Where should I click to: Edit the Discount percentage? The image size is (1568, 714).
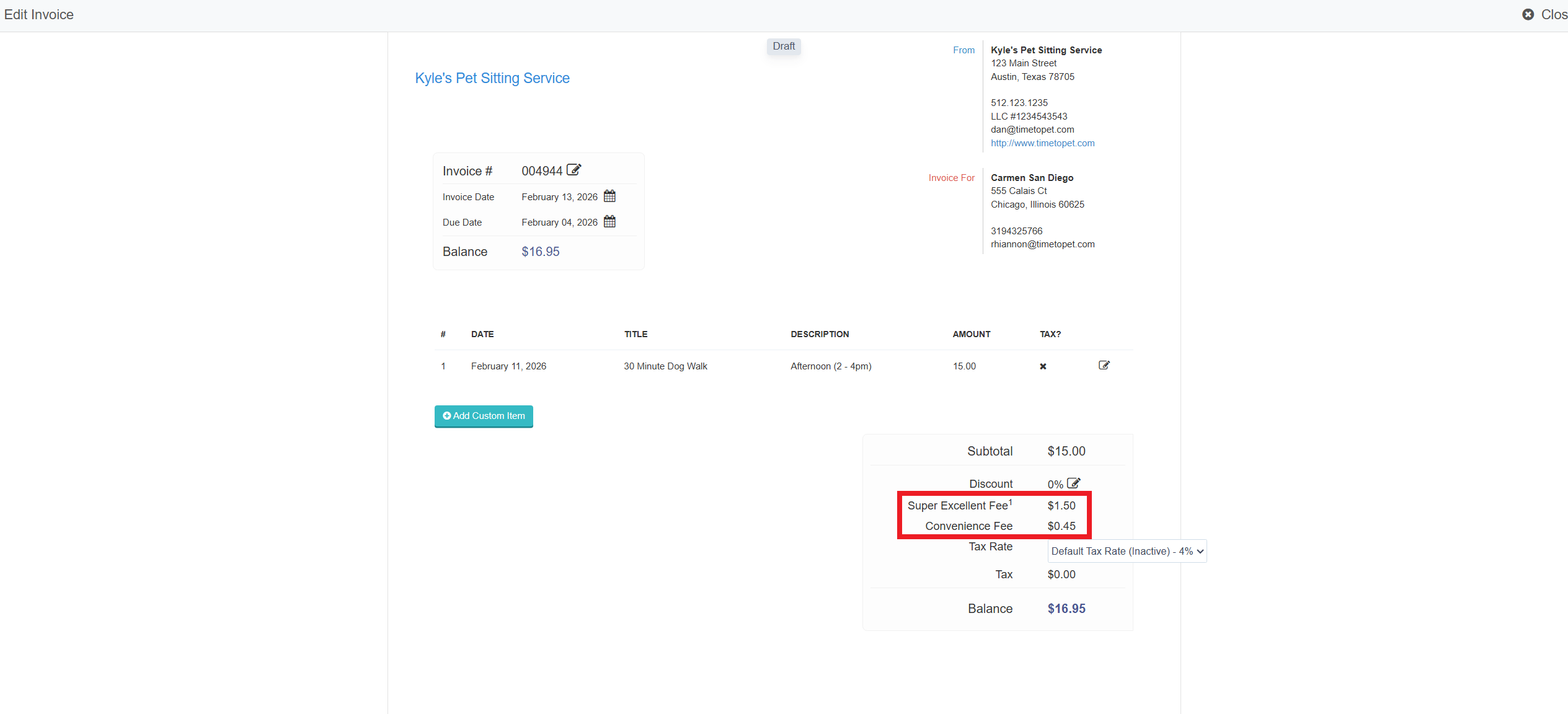[1074, 483]
